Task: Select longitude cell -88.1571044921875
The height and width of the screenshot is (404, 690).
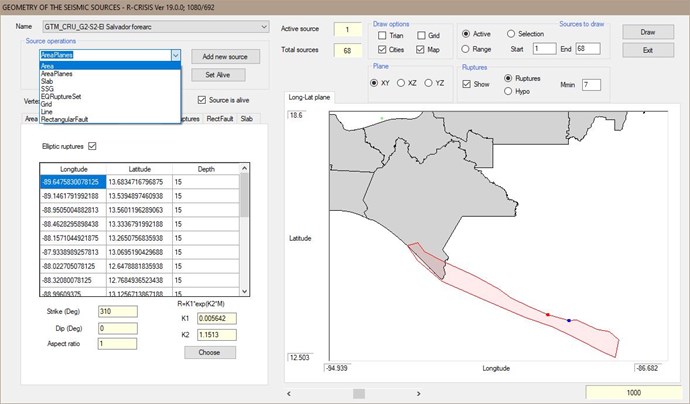Action: click(73, 238)
